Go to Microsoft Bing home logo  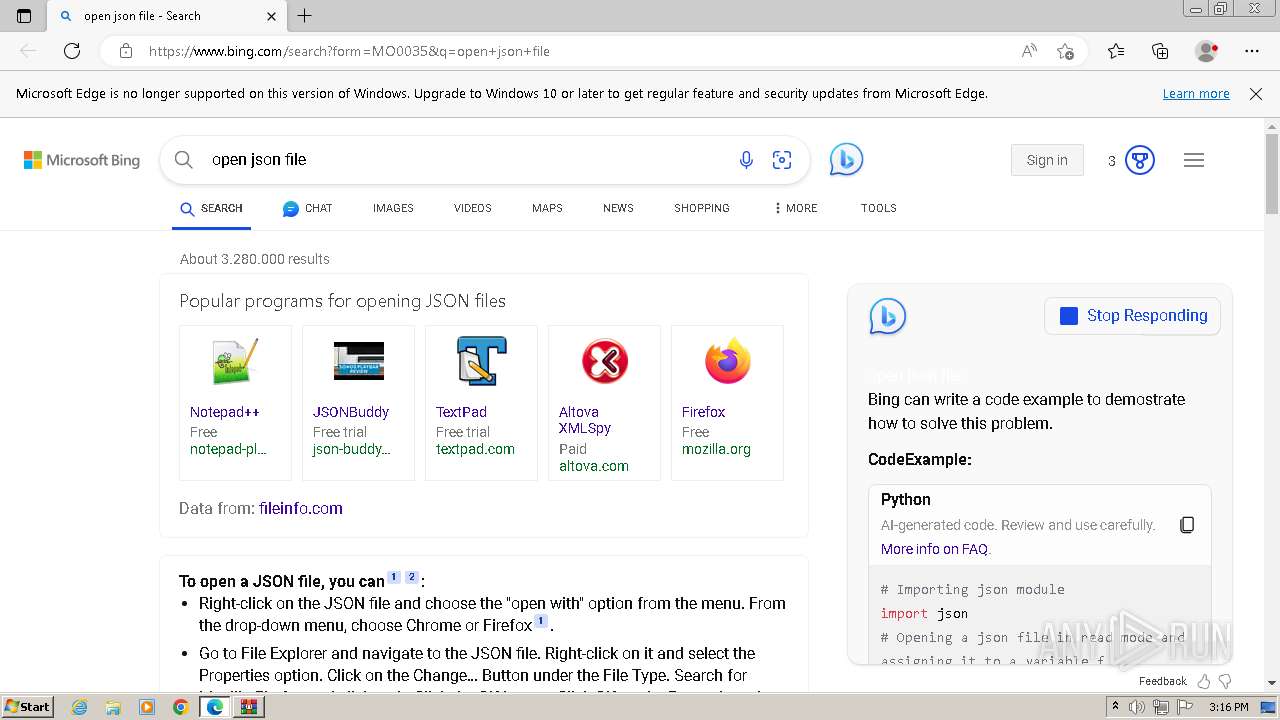coord(82,160)
